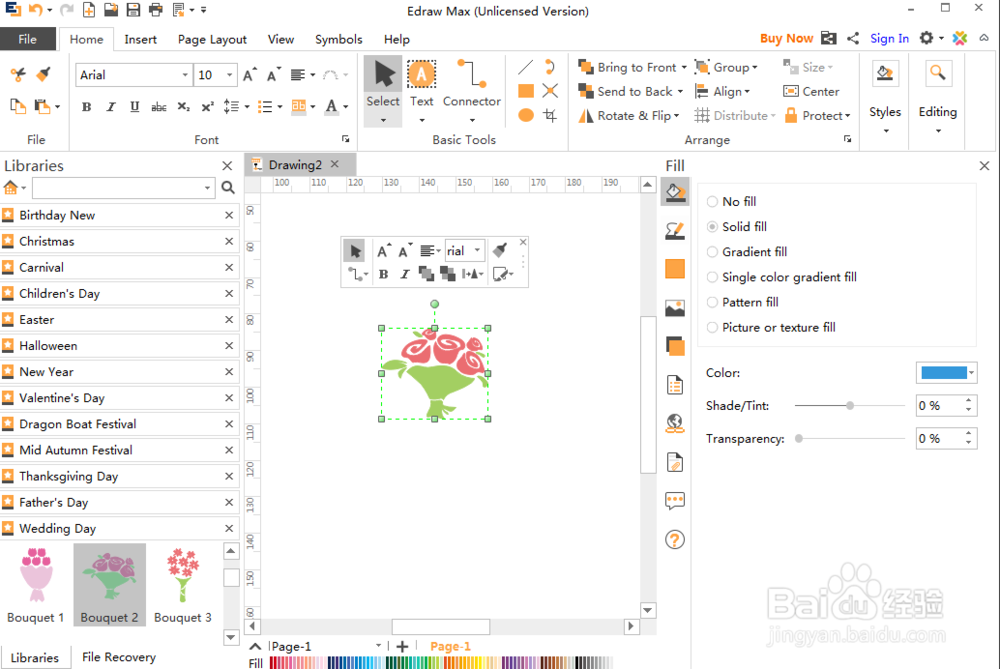Open the Fill color dropdown

pyautogui.click(x=972, y=373)
